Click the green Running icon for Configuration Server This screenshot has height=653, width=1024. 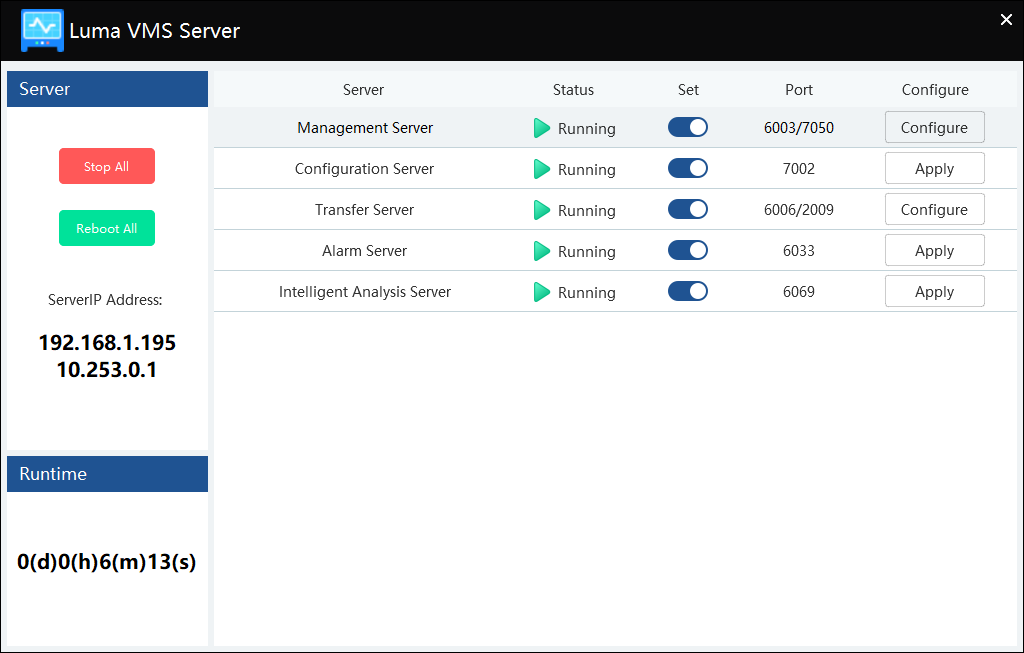point(541,169)
